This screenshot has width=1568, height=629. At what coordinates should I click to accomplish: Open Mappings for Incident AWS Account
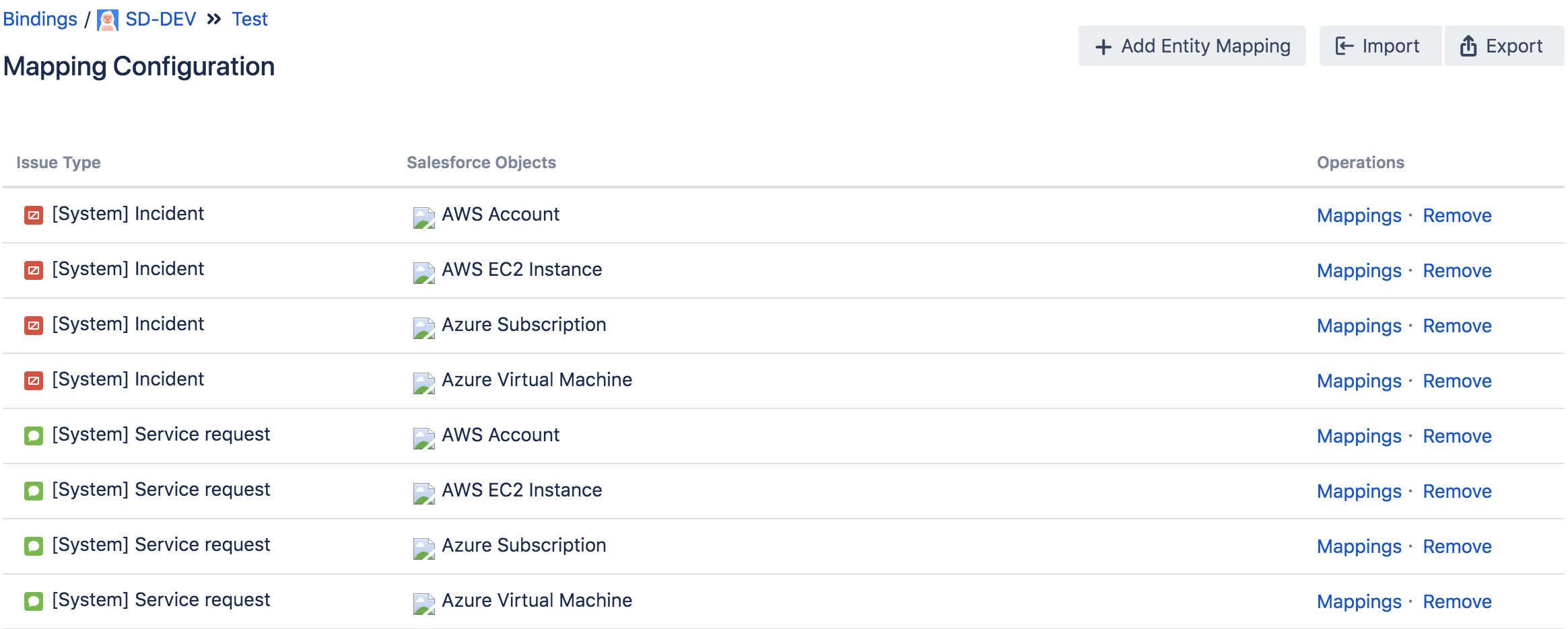(x=1359, y=216)
